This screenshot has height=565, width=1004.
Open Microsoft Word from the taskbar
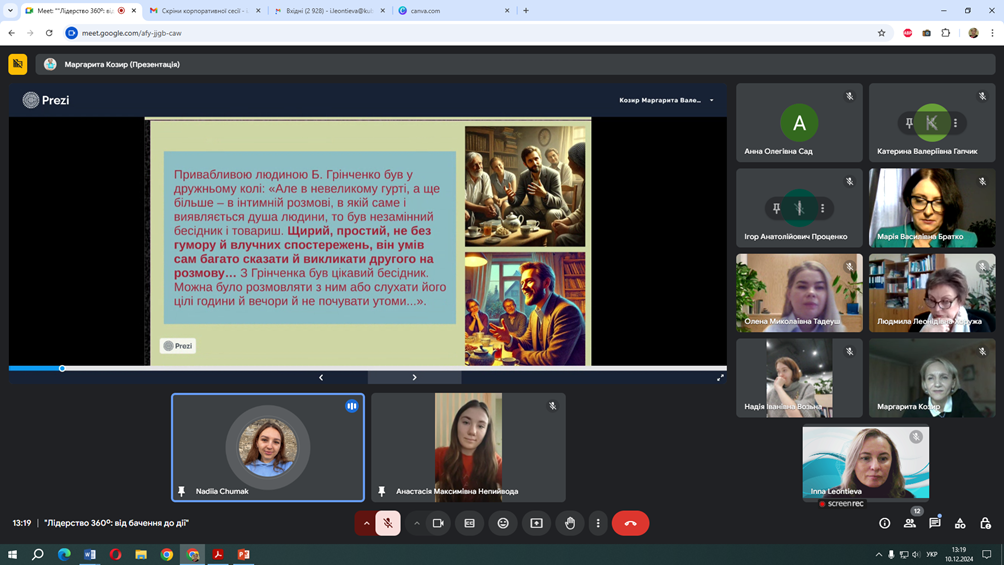90,554
